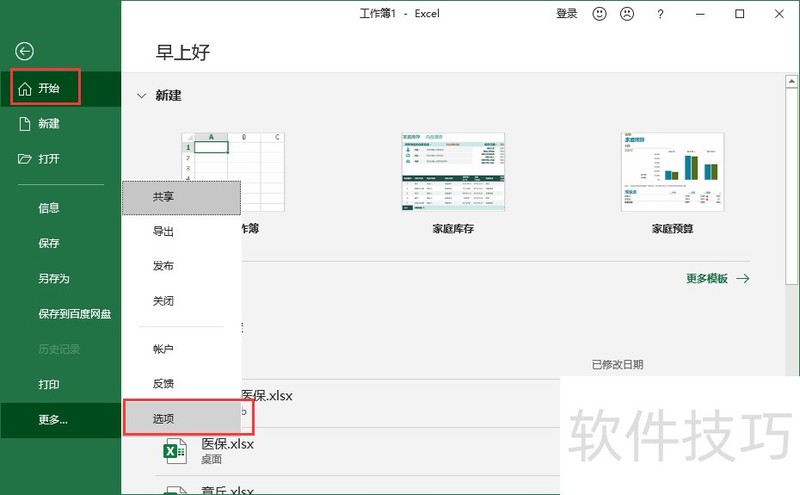Screen dimensions: 800x495
Task: Click the Excel file icon beside 医保.xlsx on 桌面
Action: click(174, 451)
